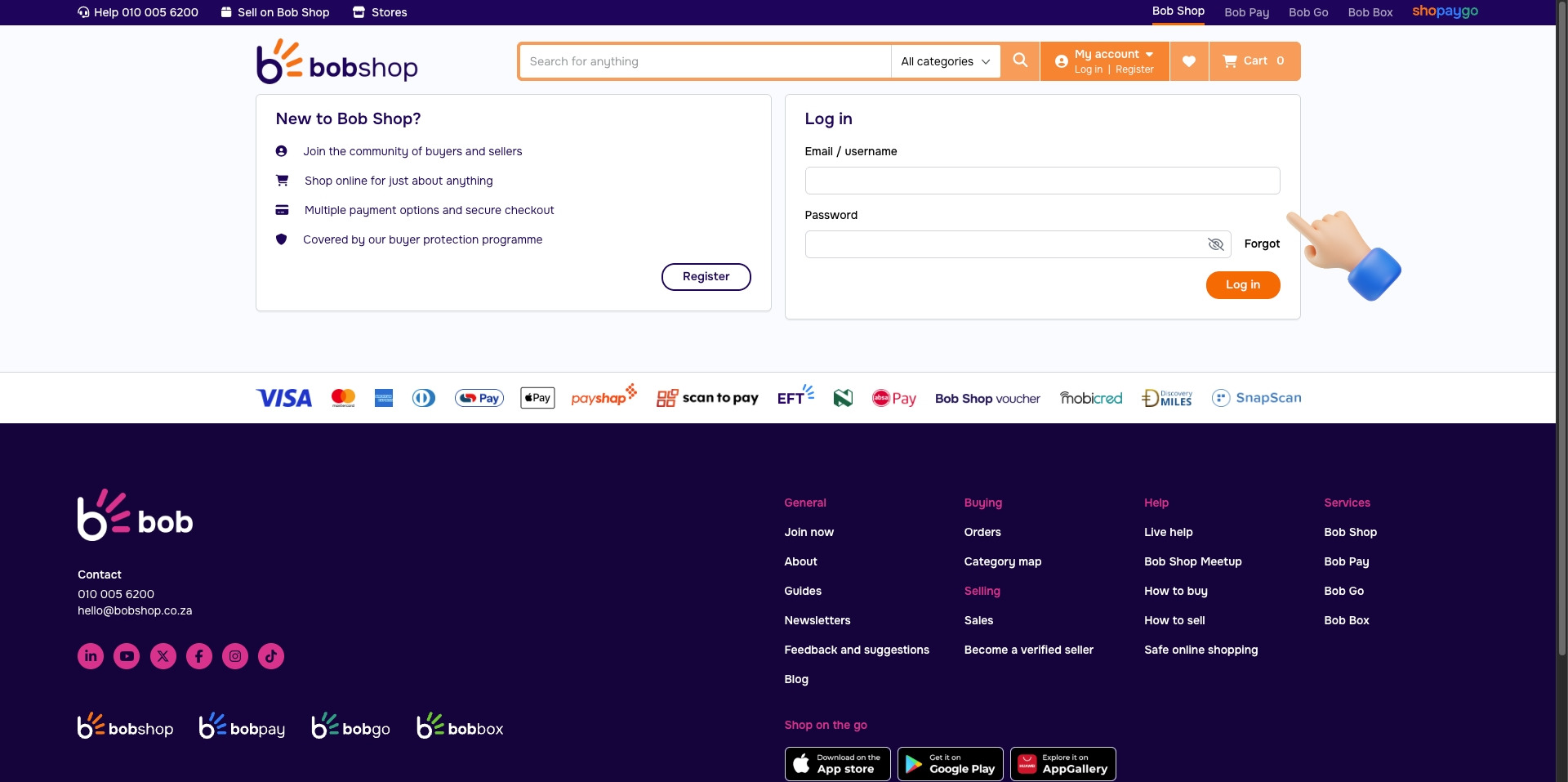Click the Samsung Pay logo
The height and width of the screenshot is (782, 1568).
coord(479,398)
